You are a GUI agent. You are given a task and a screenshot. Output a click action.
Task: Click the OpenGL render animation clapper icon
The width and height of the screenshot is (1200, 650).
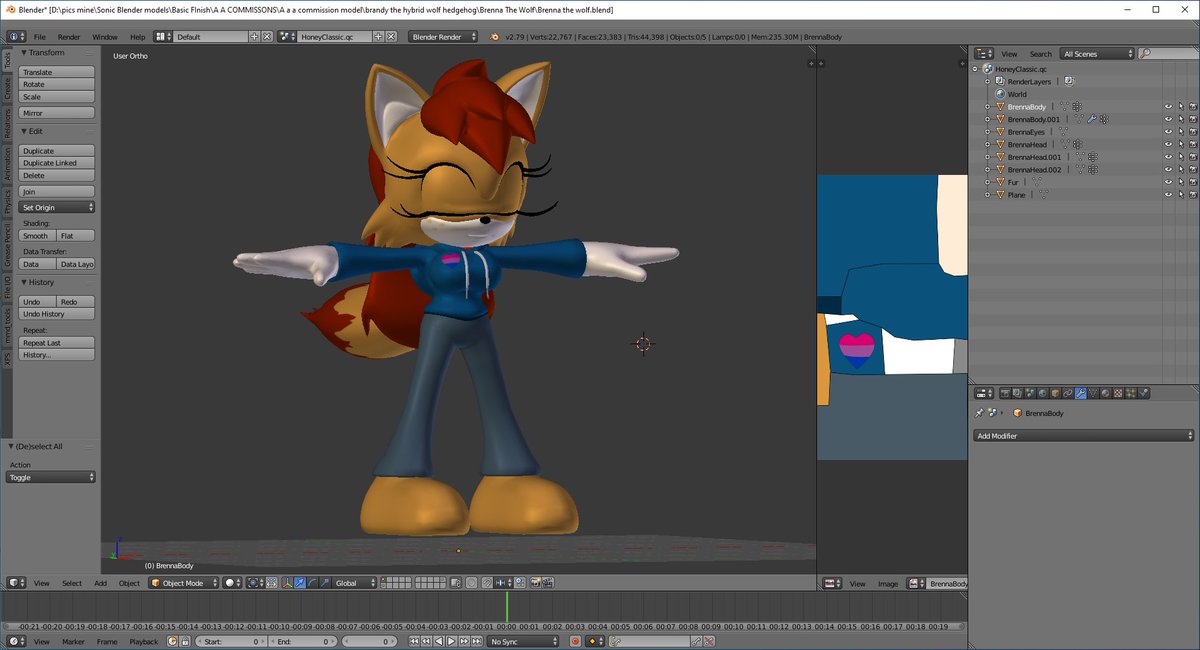tap(548, 583)
